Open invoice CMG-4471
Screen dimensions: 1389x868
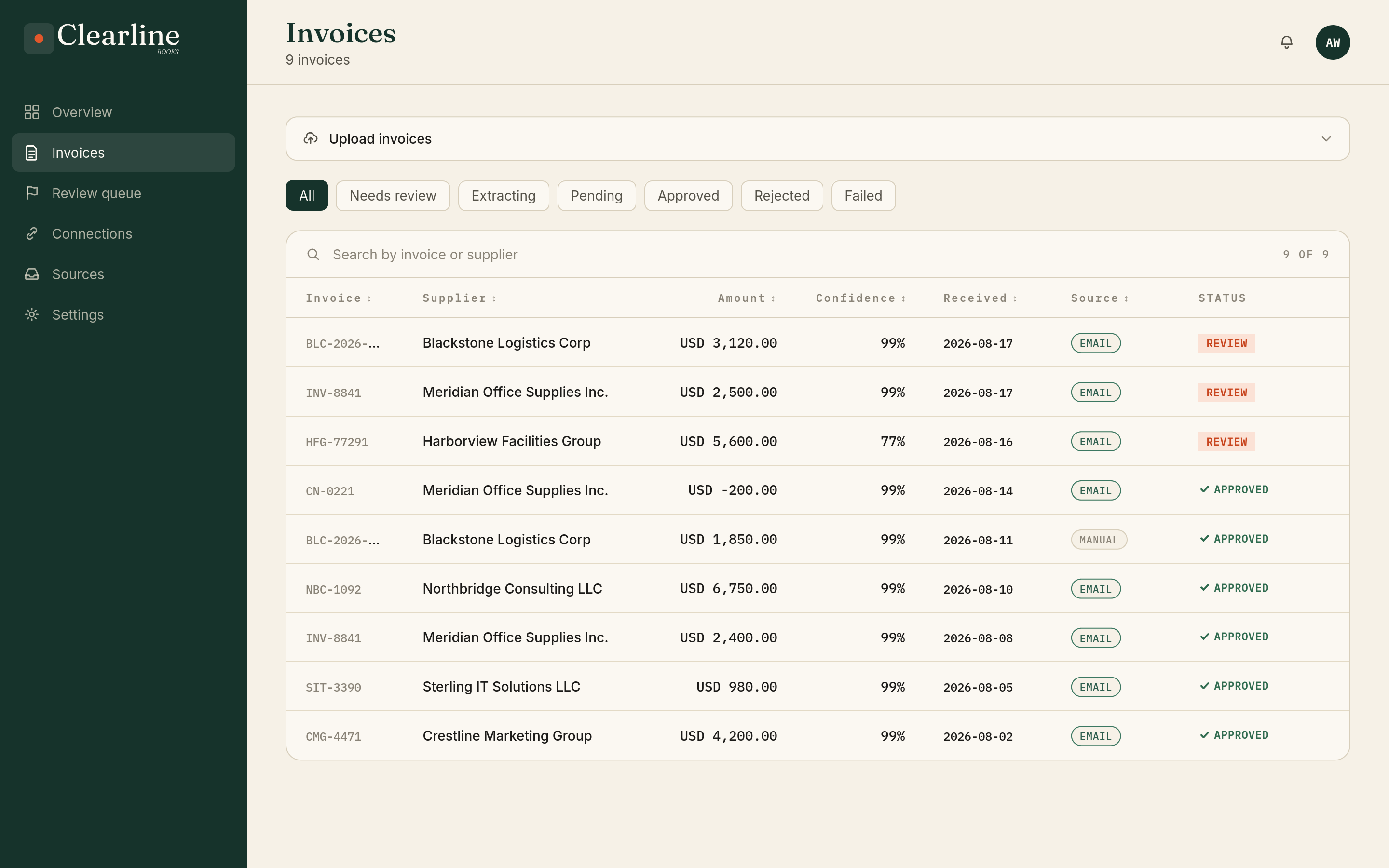click(x=333, y=736)
